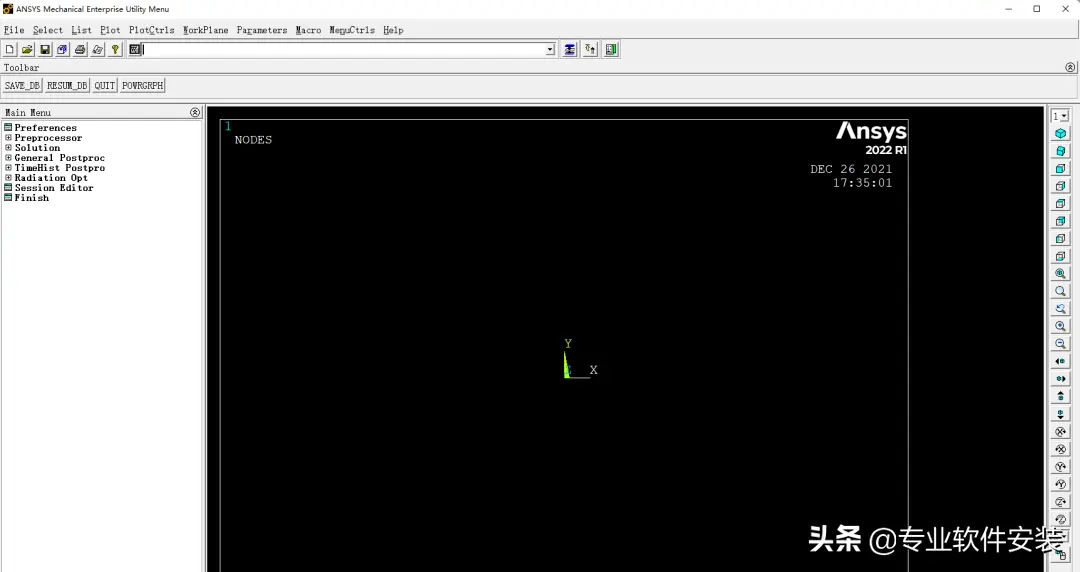Open the Report Generator icon
The image size is (1080, 572).
[x=98, y=50]
